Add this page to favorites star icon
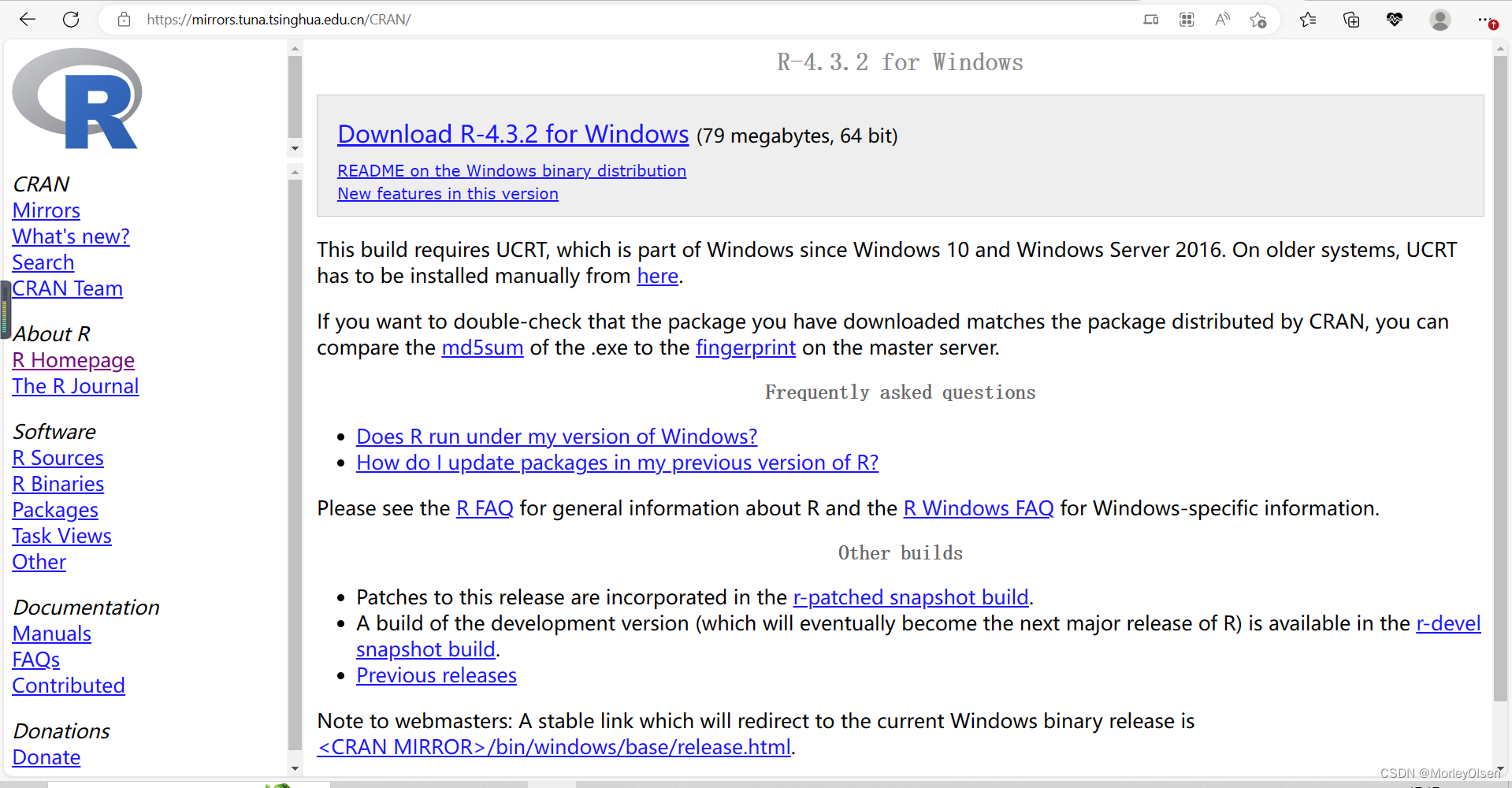This screenshot has width=1512, height=788. pyautogui.click(x=1258, y=20)
